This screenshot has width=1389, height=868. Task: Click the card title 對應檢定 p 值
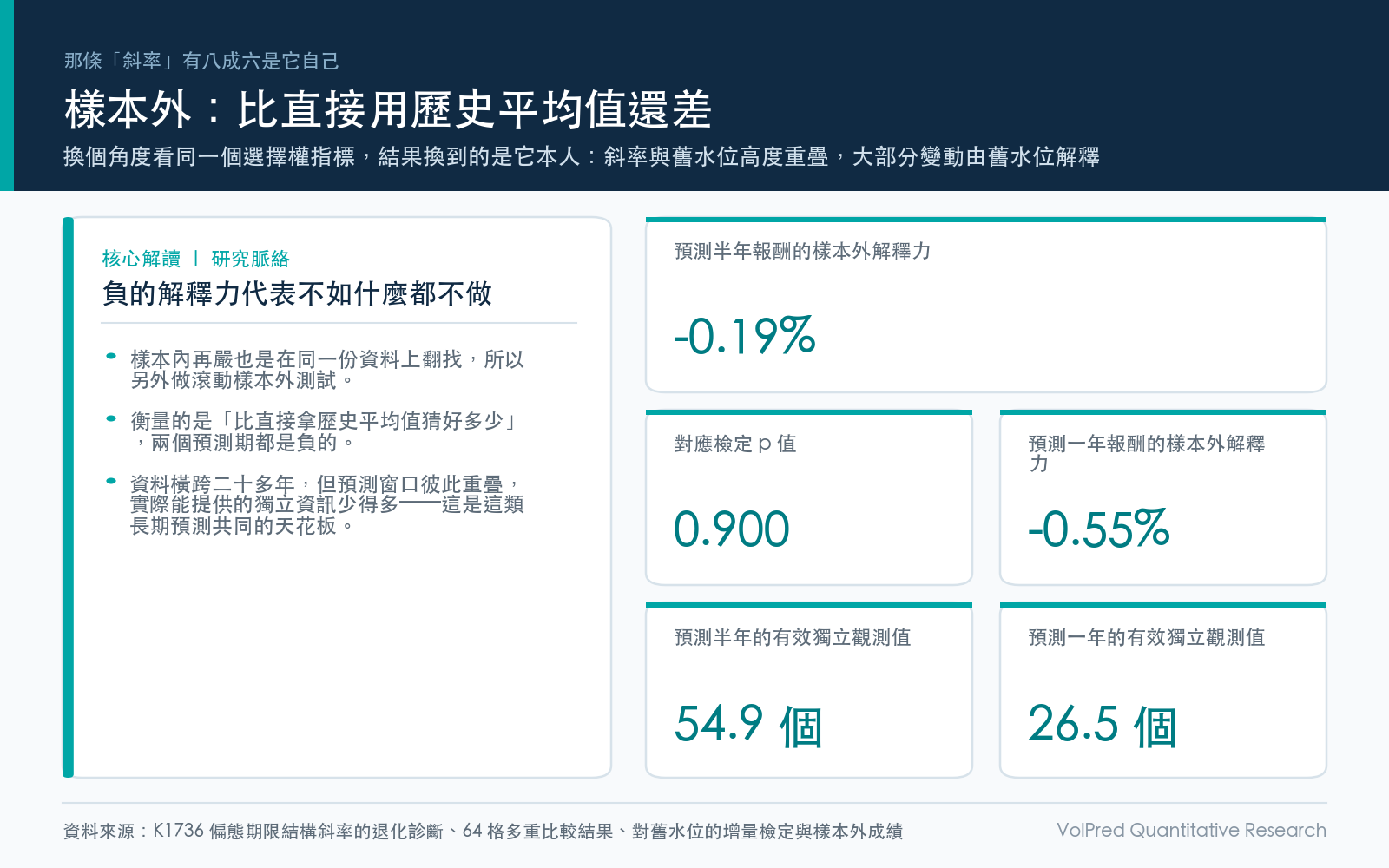pyautogui.click(x=735, y=444)
